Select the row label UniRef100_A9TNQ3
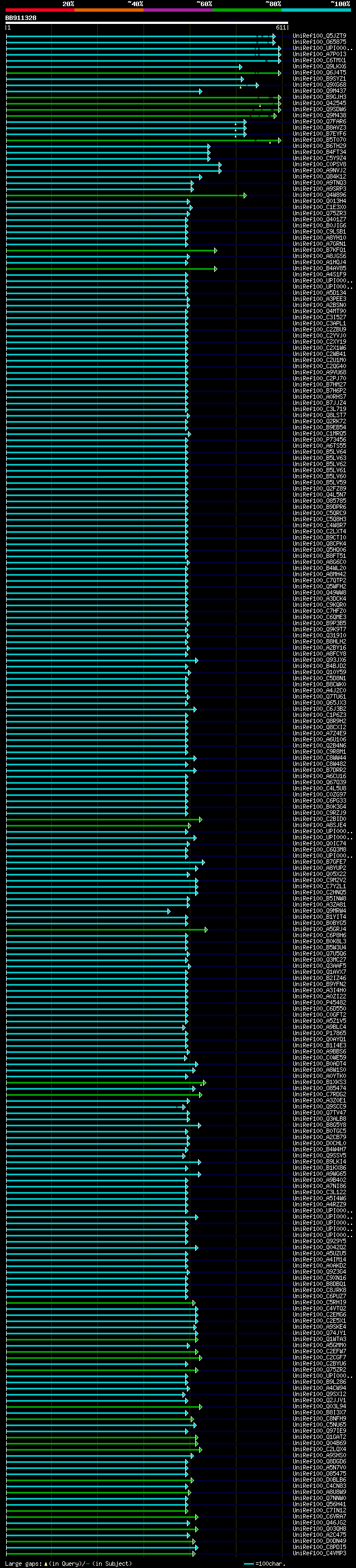356x1568 pixels. 319,182
